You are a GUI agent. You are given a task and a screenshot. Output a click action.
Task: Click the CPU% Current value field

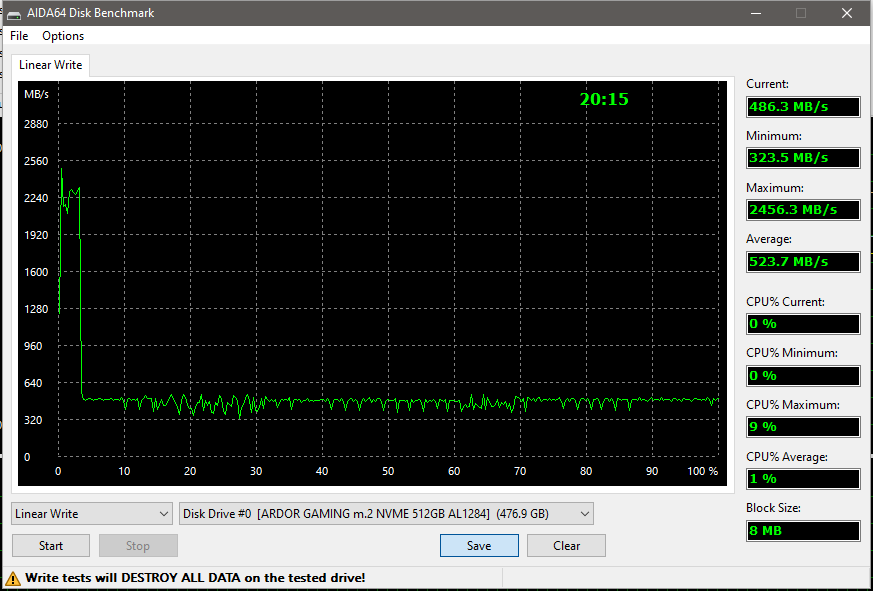coord(803,324)
